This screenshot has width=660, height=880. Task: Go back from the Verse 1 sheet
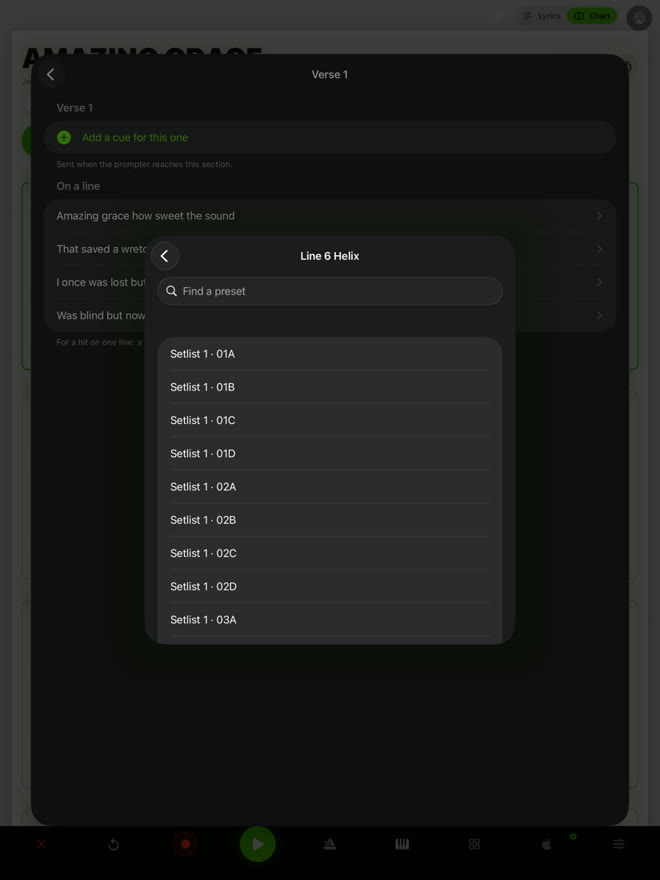[51, 74]
